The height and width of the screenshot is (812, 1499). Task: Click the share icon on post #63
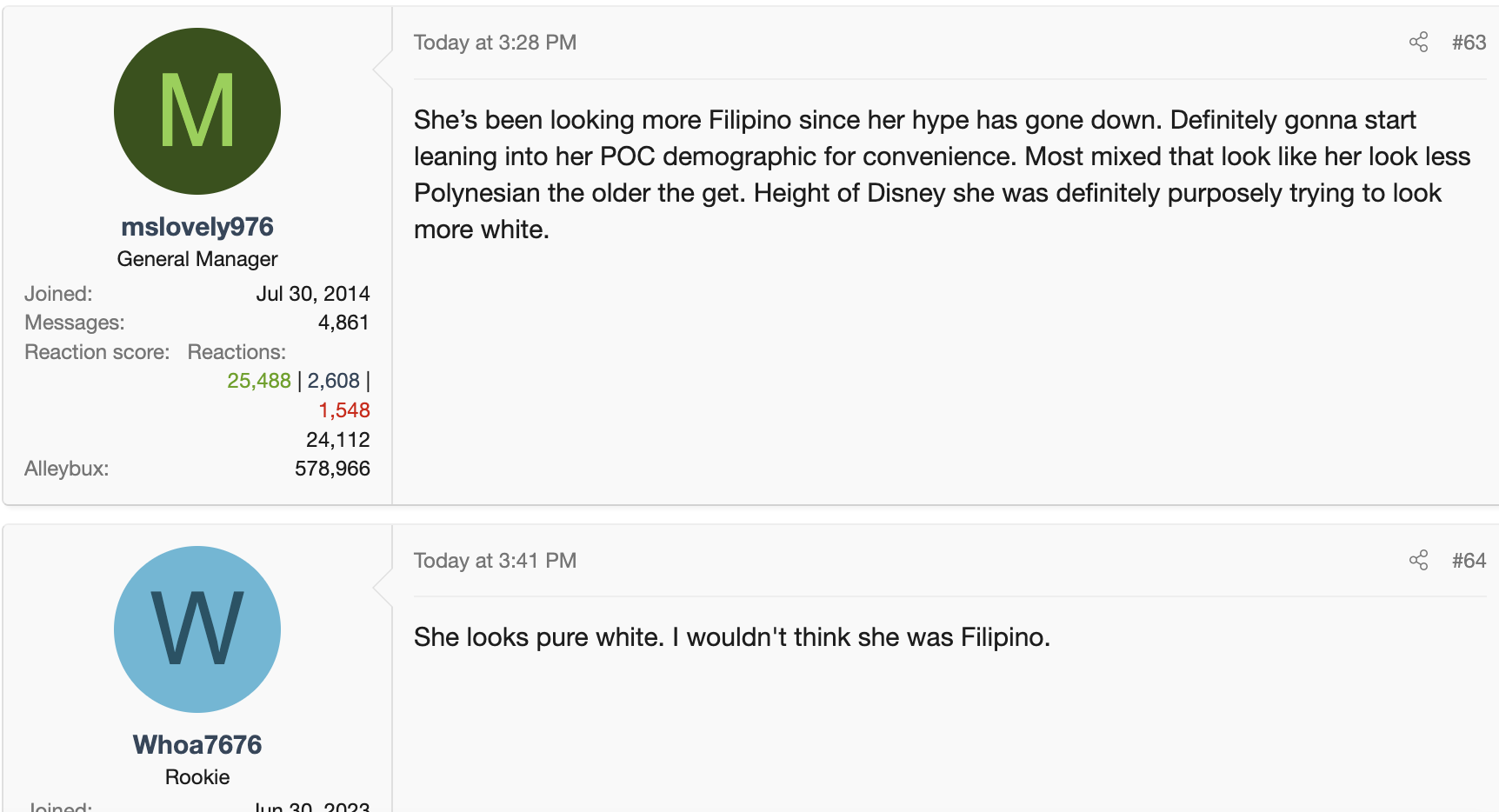point(1418,43)
